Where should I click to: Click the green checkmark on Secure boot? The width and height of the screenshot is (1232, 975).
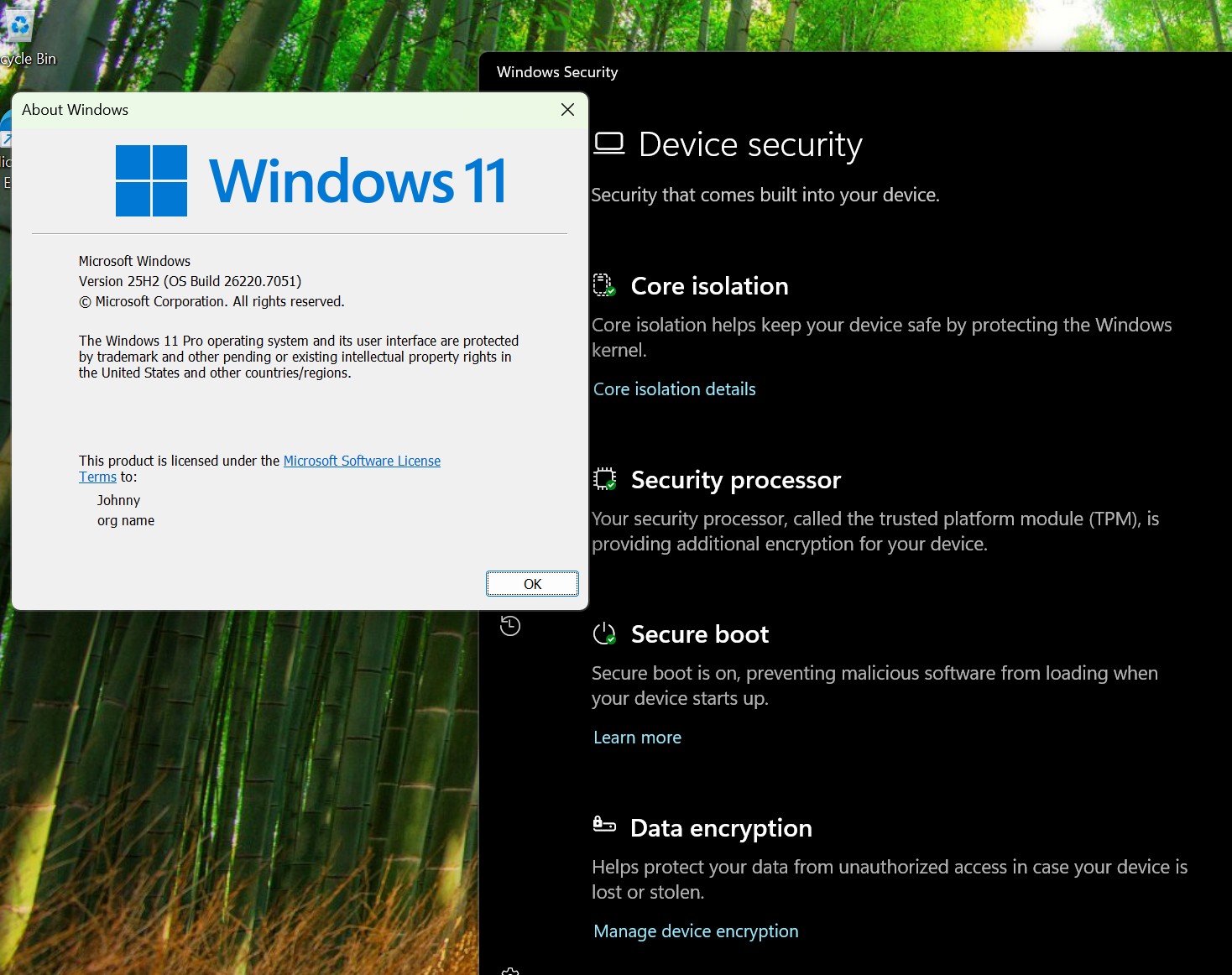(611, 641)
